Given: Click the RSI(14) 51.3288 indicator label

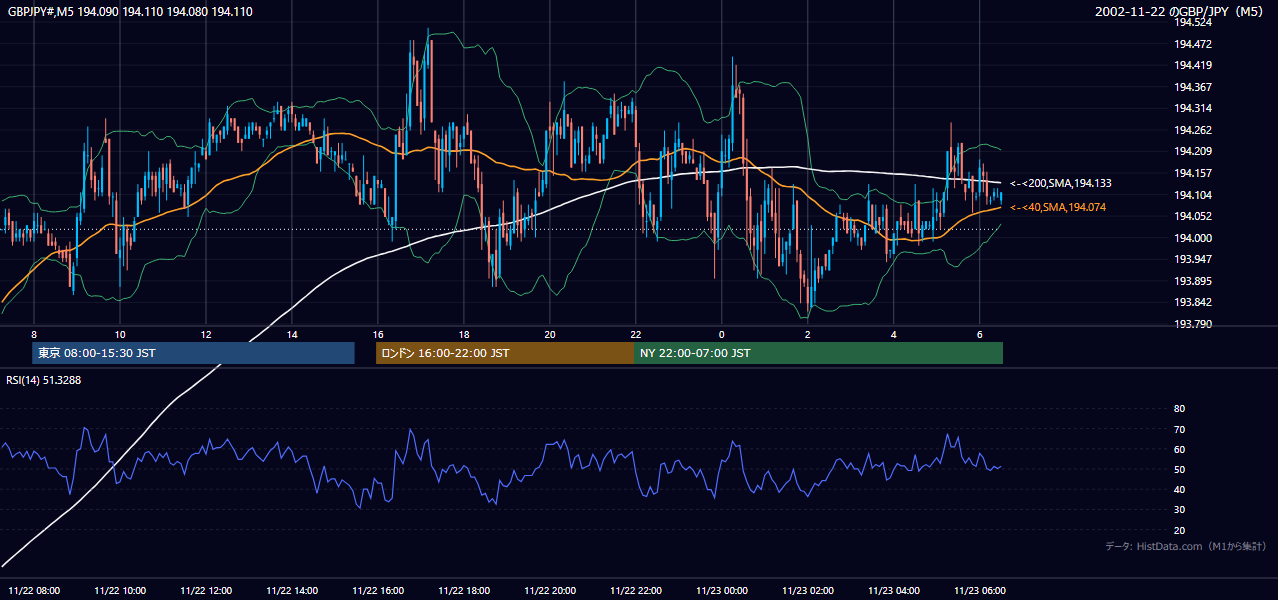Looking at the screenshot, I should point(44,380).
